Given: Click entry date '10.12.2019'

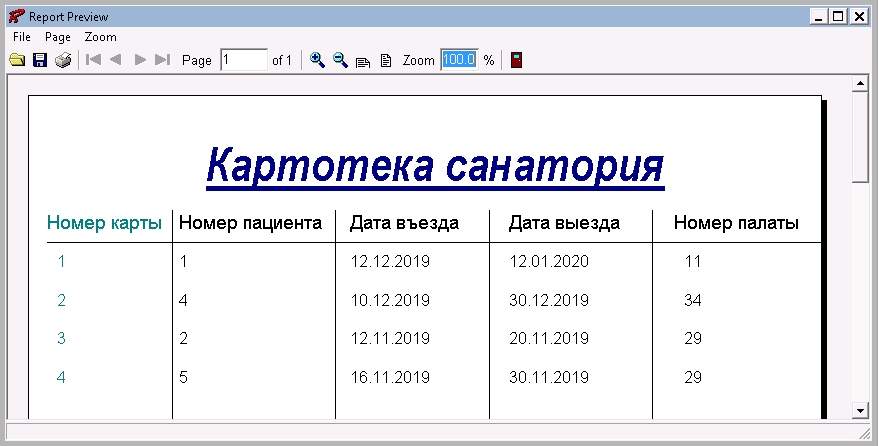Looking at the screenshot, I should click(390, 301).
